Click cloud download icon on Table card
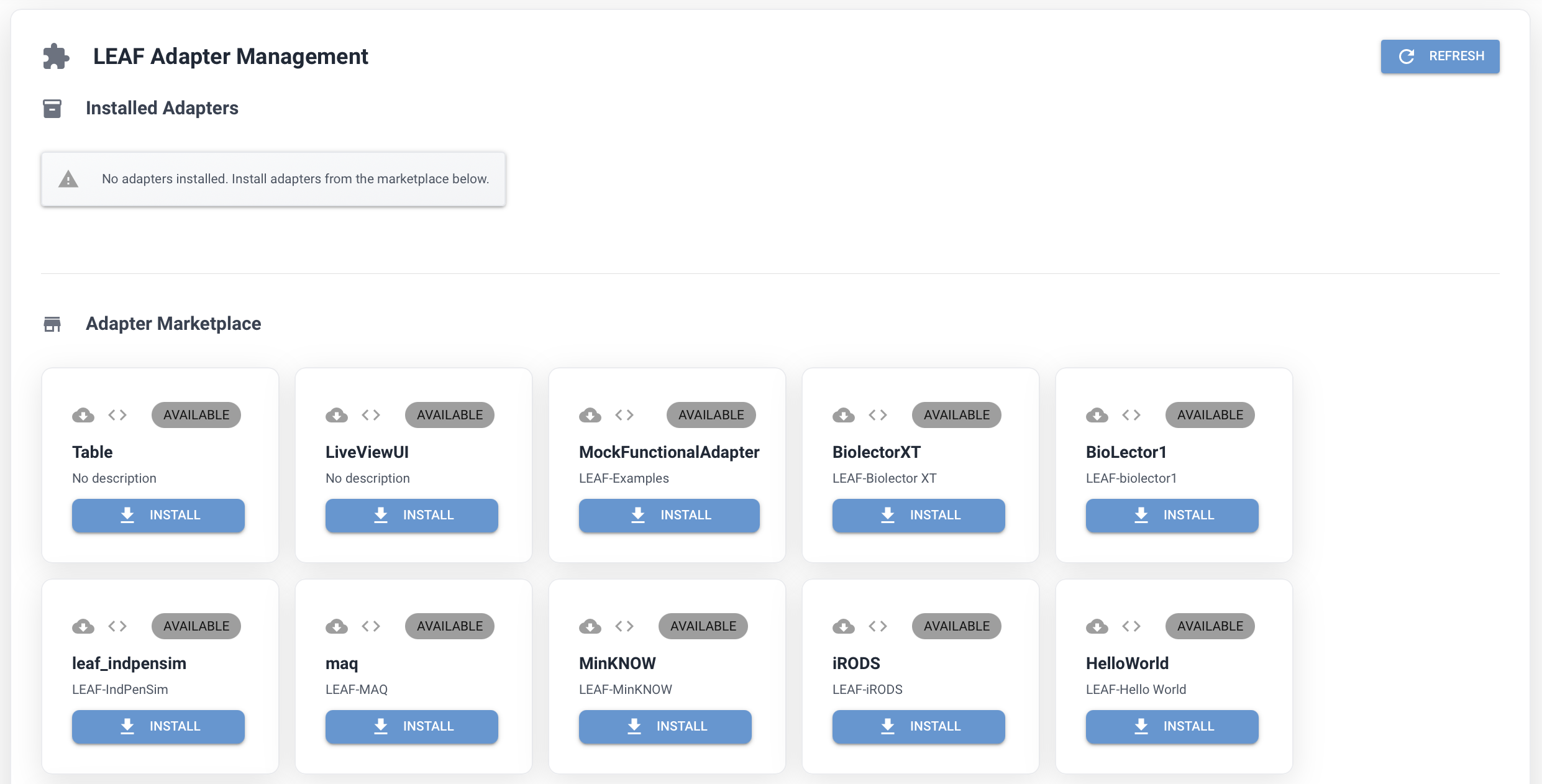 click(x=83, y=415)
